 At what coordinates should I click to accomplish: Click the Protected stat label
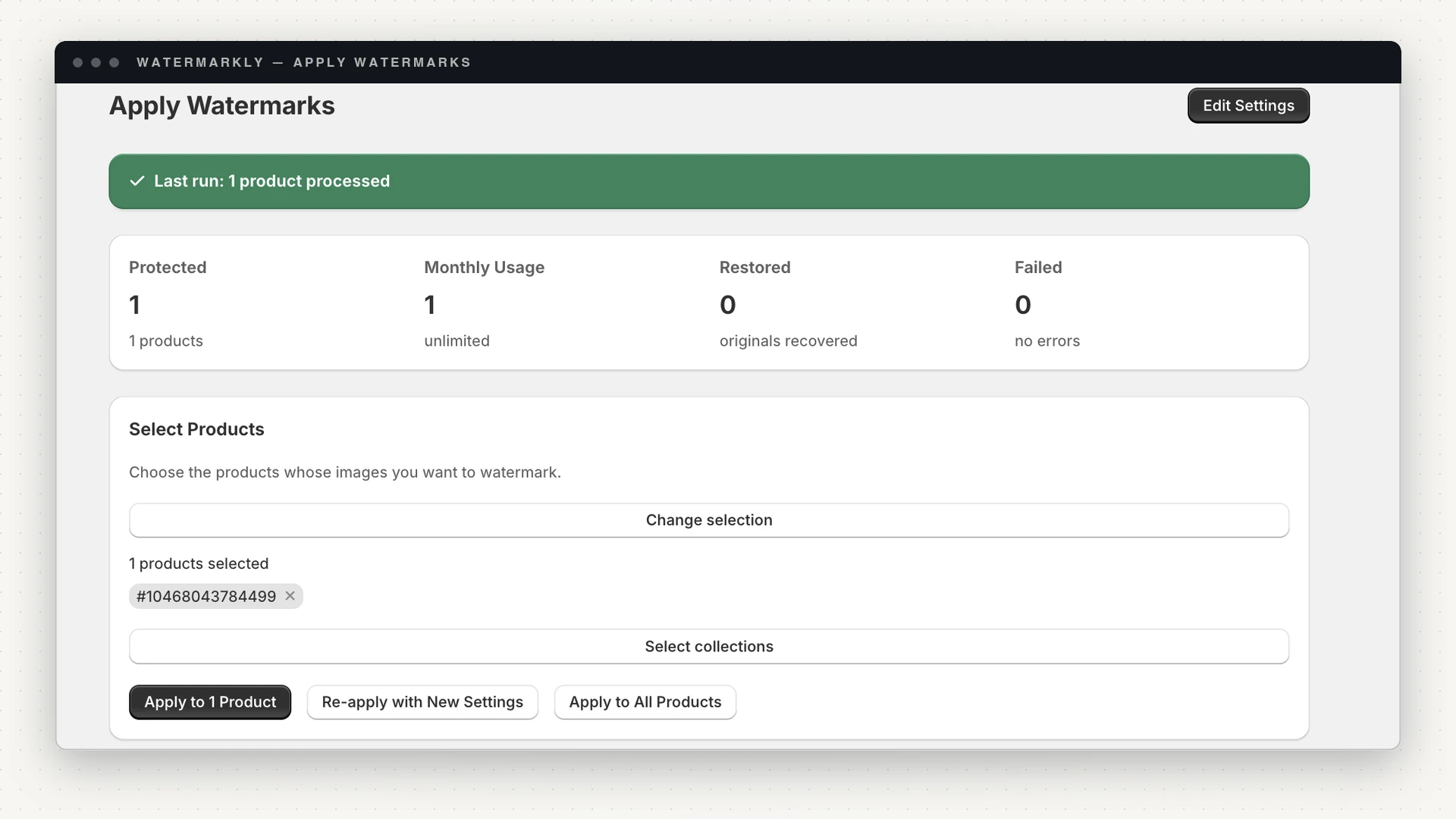point(168,268)
